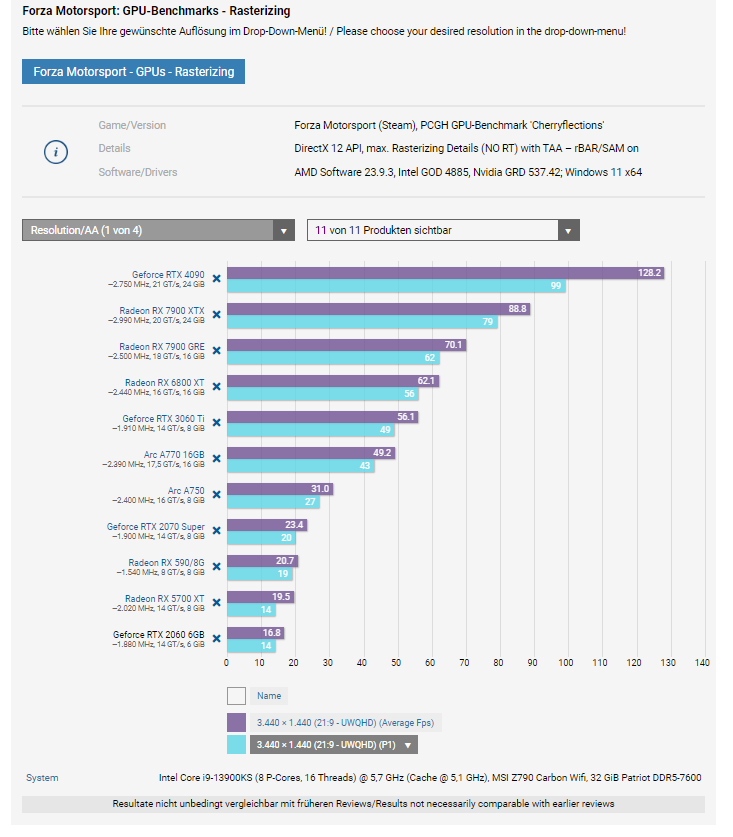Click the Game/Version label
The width and height of the screenshot is (733, 837).
[132, 125]
